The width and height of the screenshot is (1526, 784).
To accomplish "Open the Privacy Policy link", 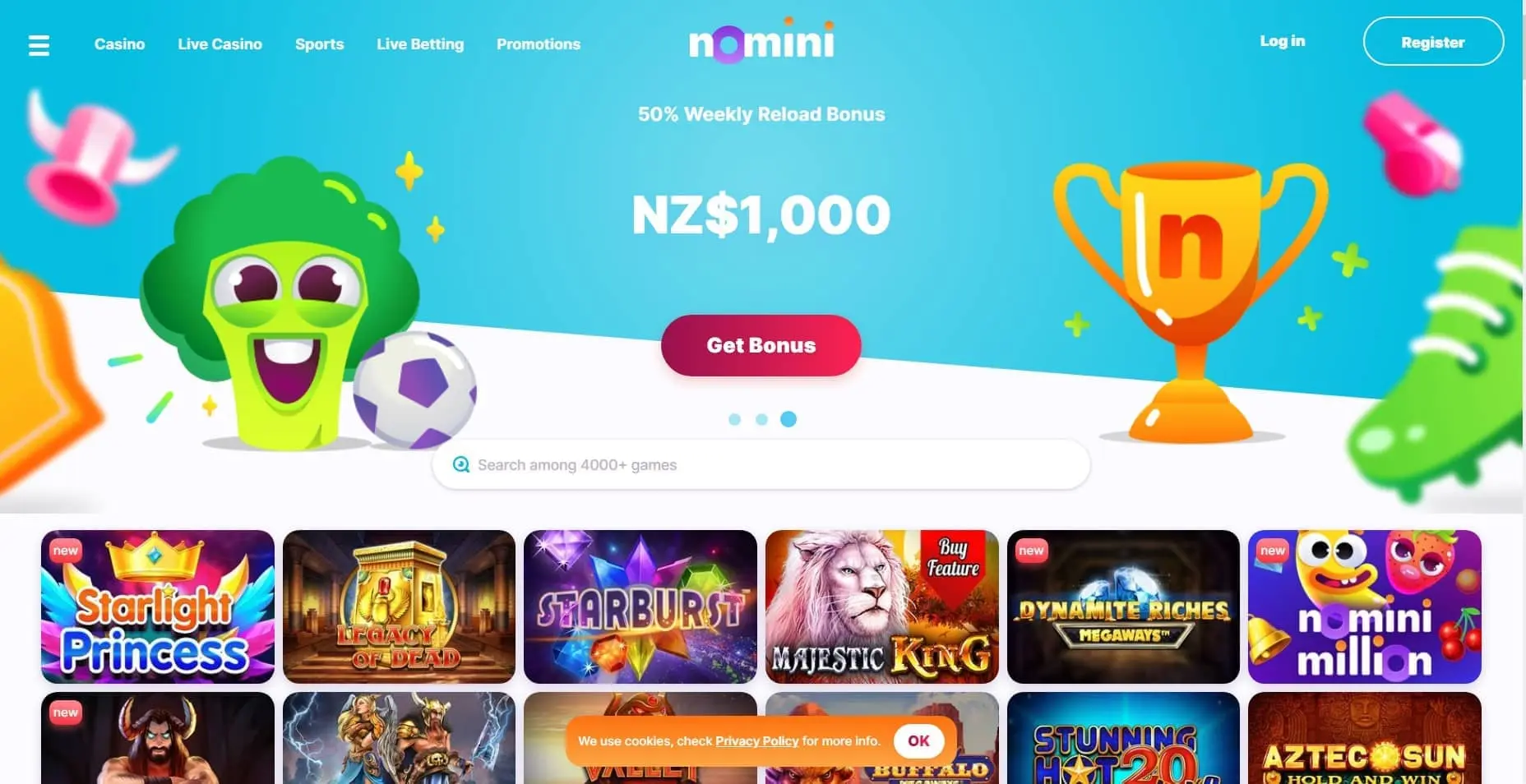I will coord(756,740).
